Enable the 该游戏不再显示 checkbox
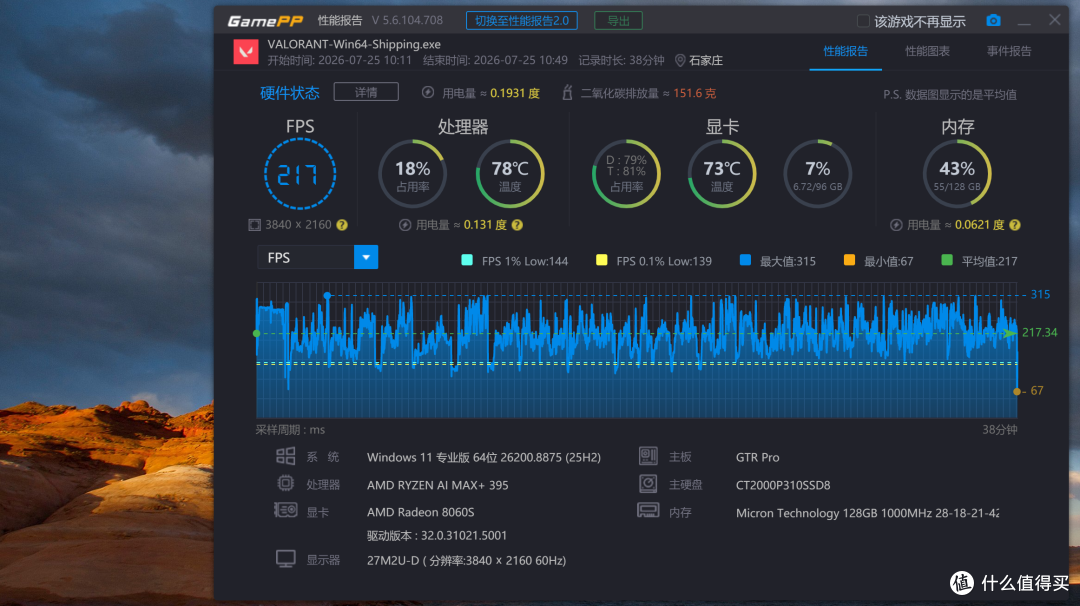The image size is (1080, 606). (862, 21)
